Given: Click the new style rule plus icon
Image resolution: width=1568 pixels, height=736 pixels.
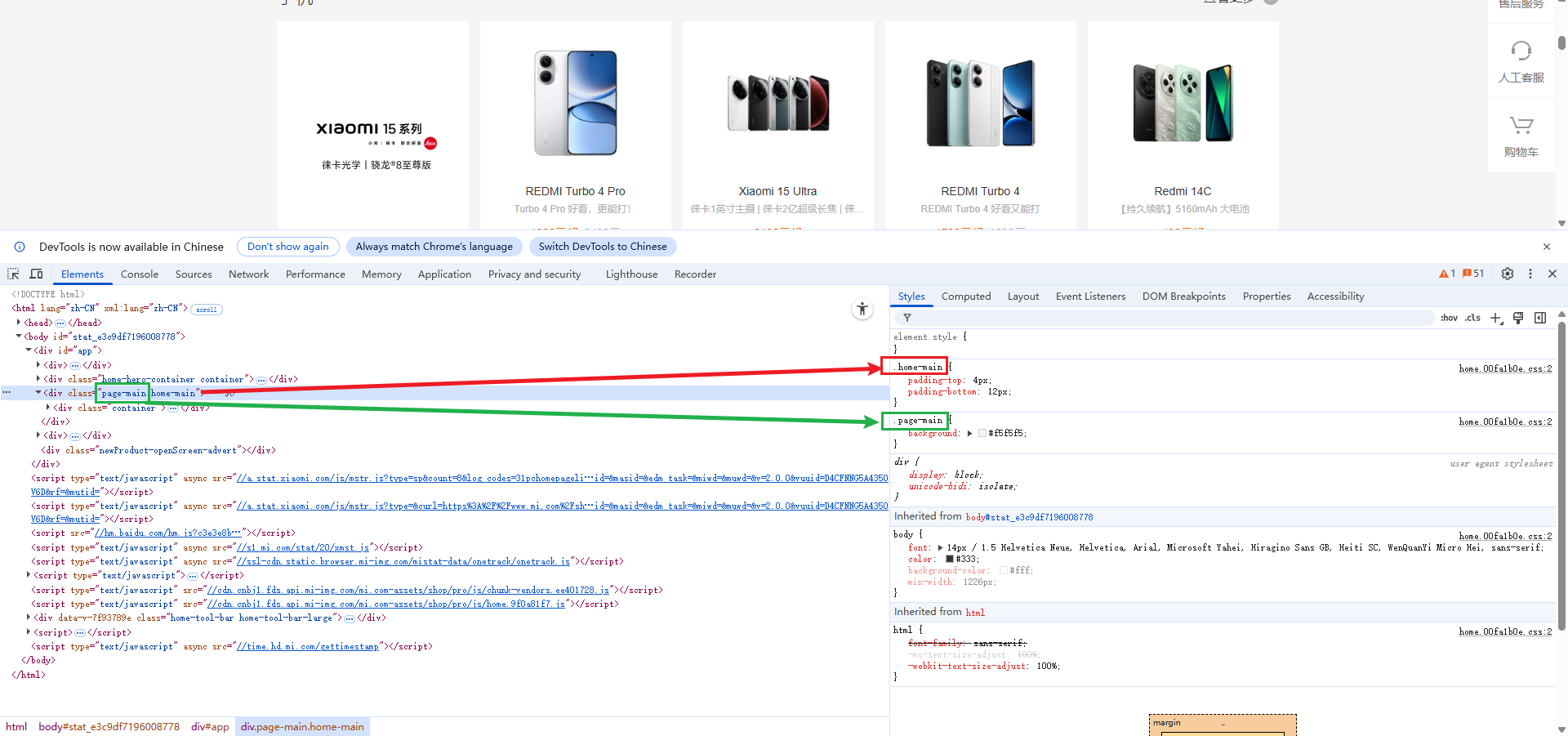Looking at the screenshot, I should pos(1496,318).
